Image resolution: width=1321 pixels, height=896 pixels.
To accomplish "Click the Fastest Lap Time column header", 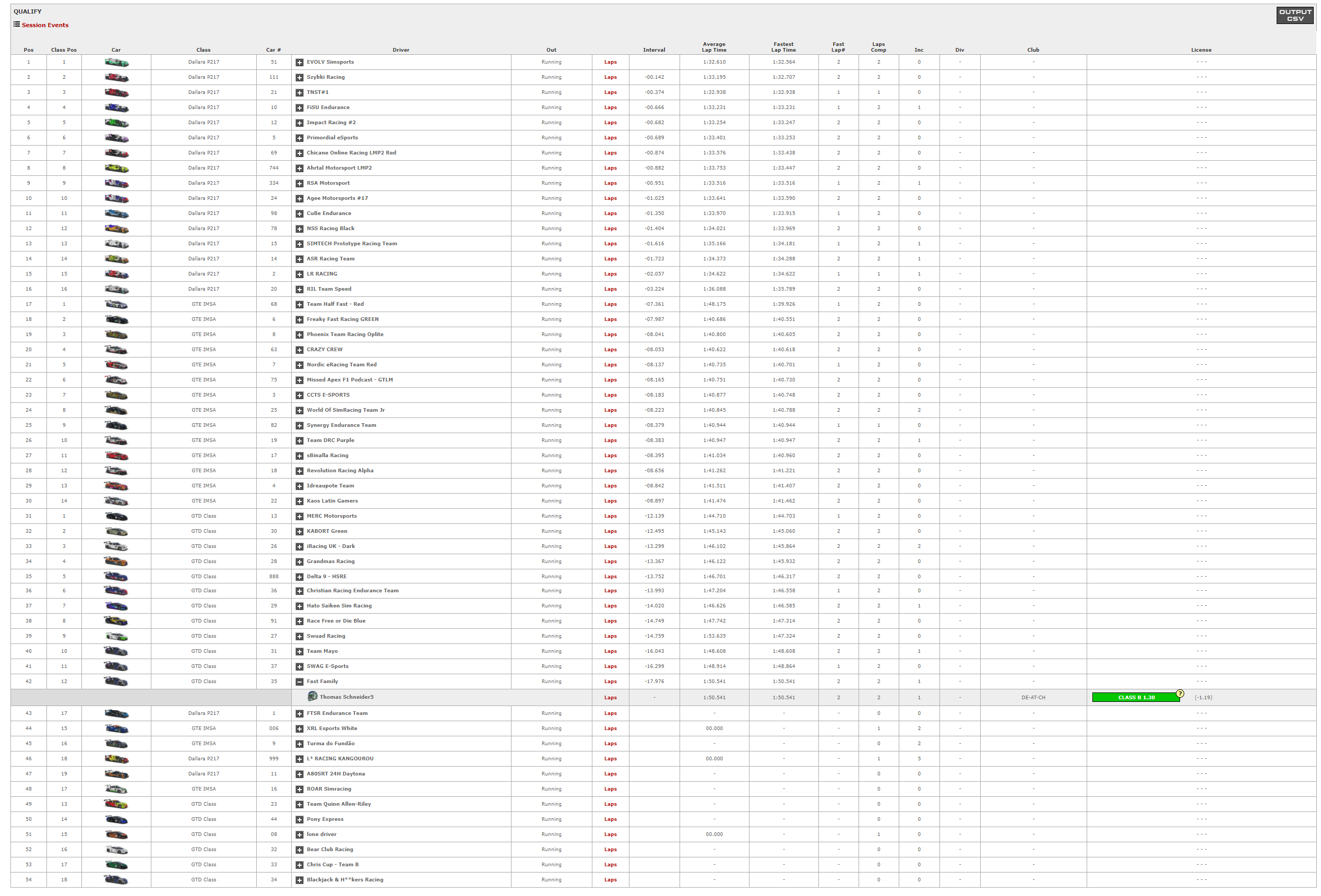I will [783, 47].
